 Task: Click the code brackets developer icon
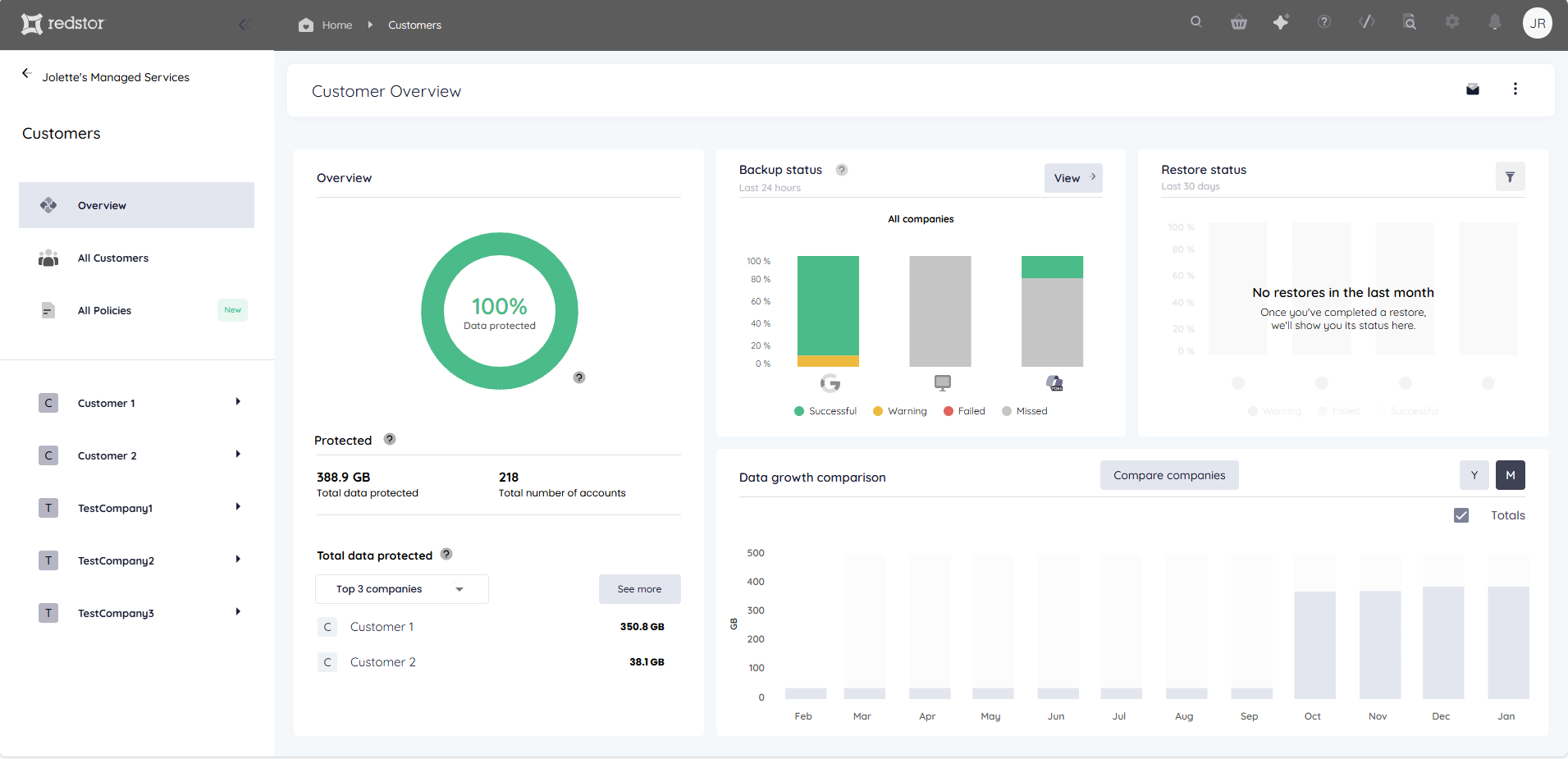(1367, 22)
